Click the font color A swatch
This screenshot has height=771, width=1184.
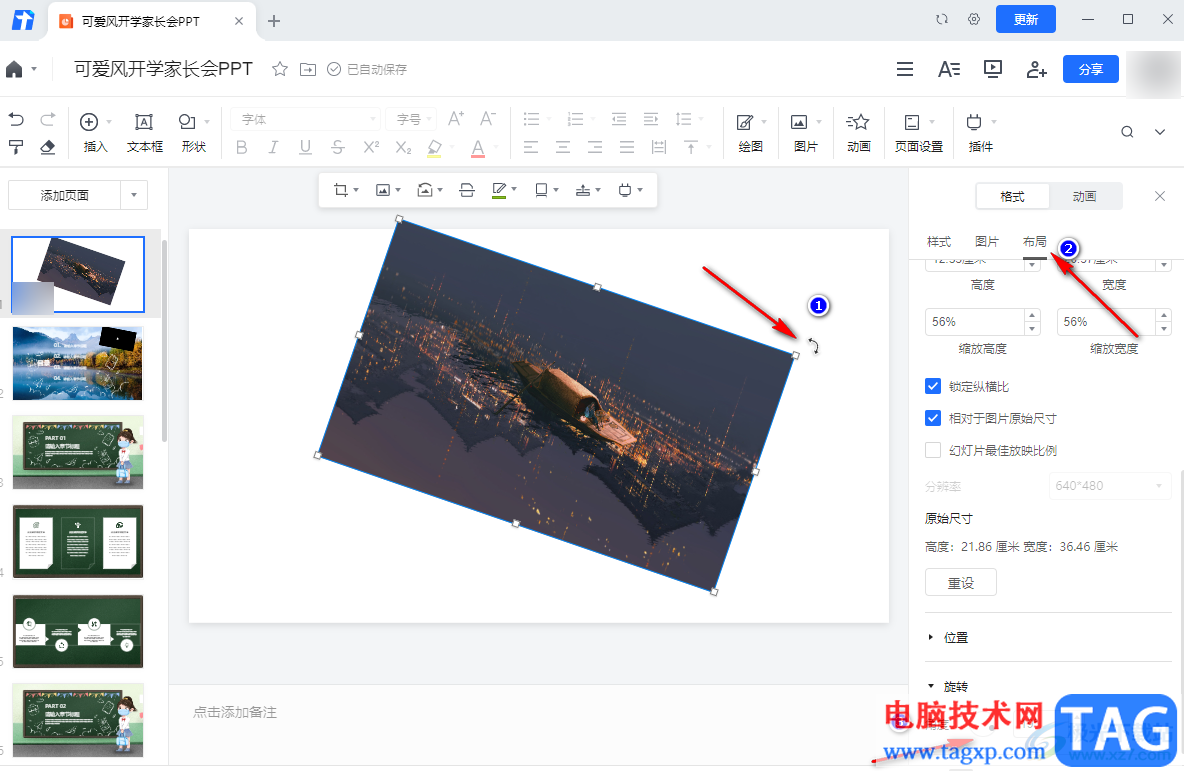tap(478, 148)
